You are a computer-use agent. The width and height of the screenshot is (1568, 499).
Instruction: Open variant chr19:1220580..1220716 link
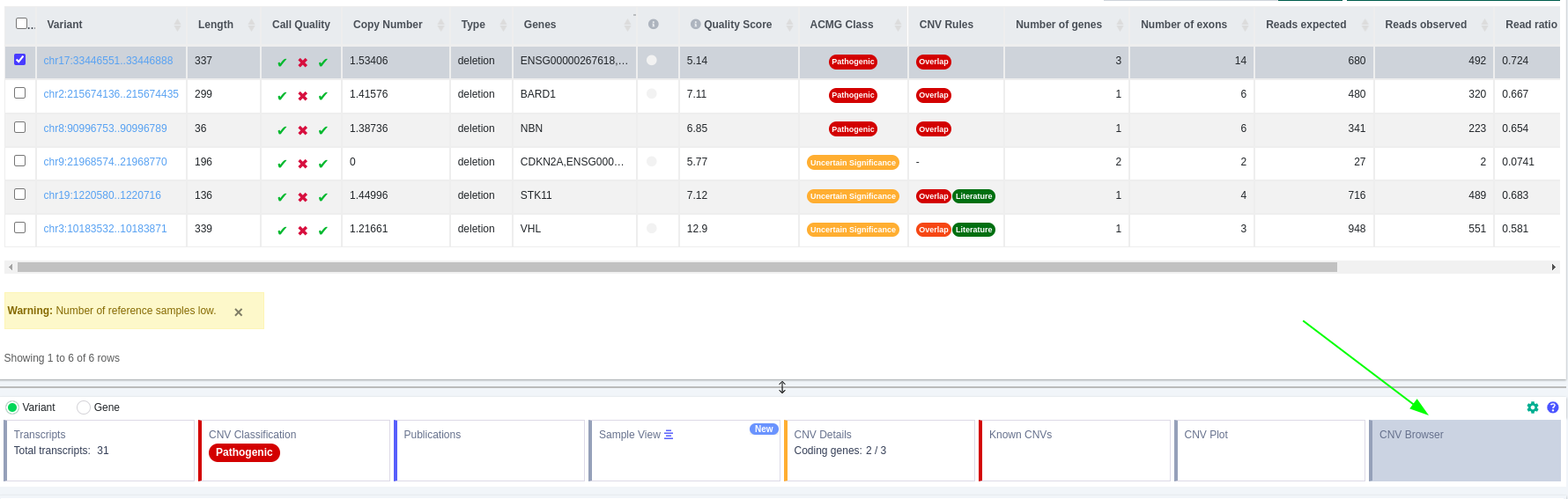[x=102, y=195]
